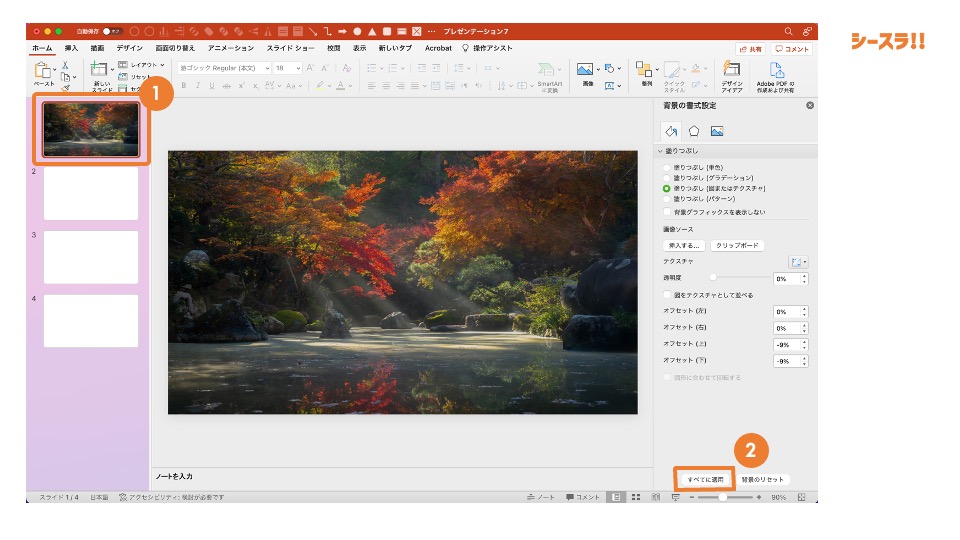
Task: Select gradient fill (グラデーション) radio button
Action: tap(667, 178)
